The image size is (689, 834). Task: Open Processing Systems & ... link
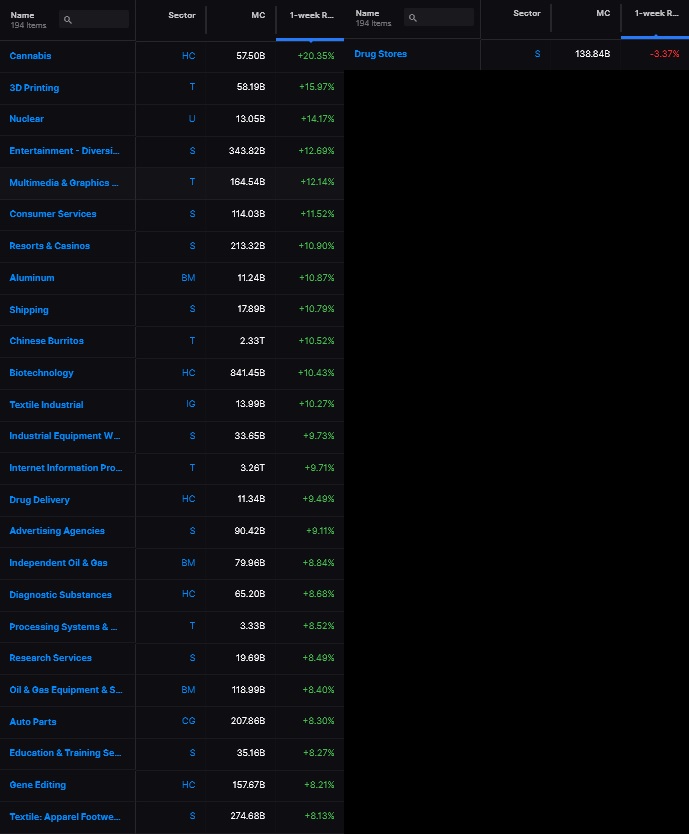63,627
